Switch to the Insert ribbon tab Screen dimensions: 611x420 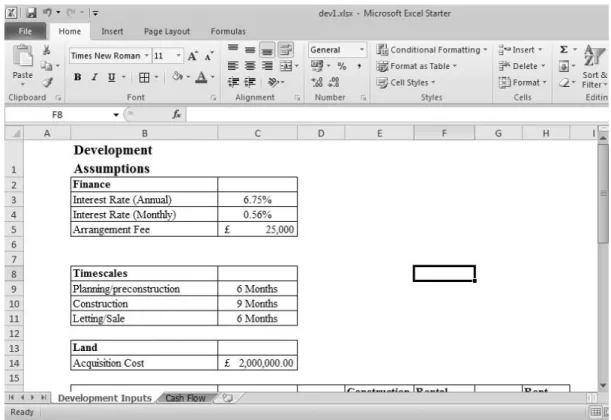(x=112, y=31)
